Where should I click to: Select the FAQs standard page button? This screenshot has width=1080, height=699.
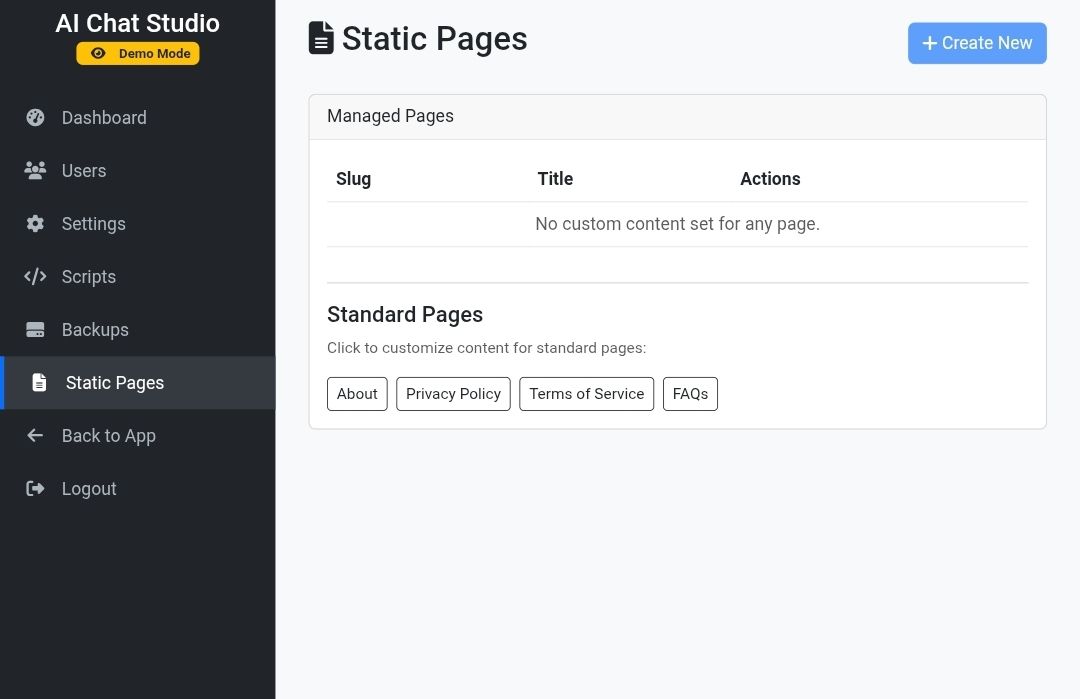point(690,394)
